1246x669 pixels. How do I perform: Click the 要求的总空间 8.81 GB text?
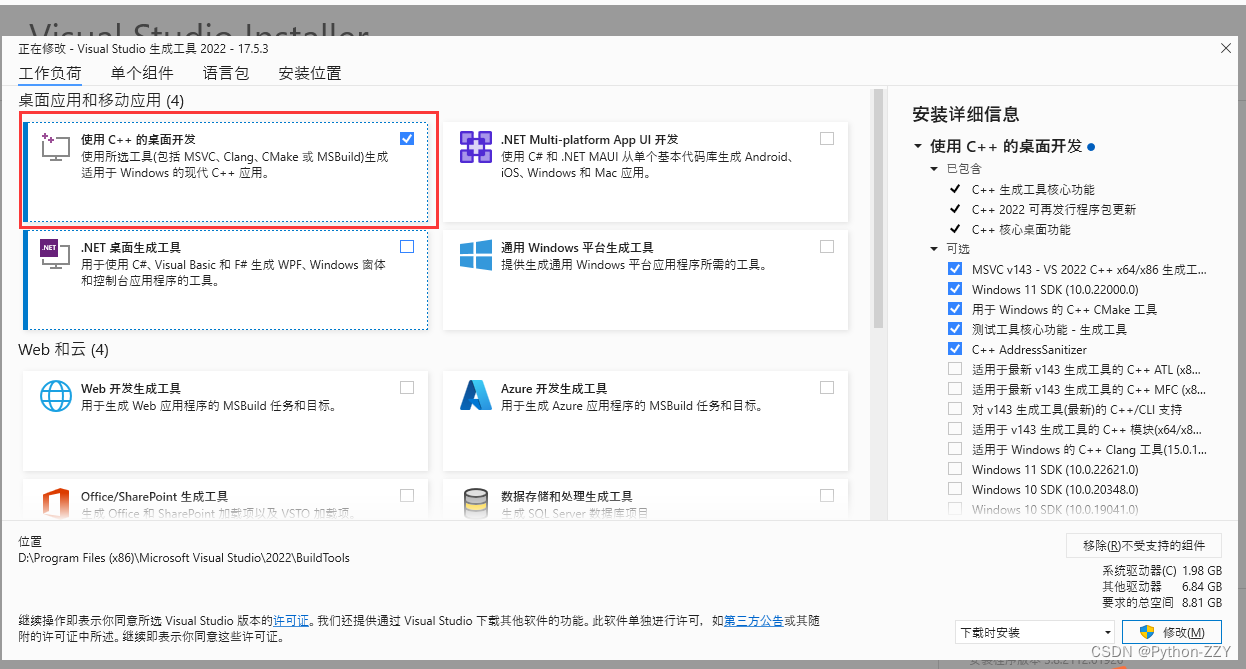[1162, 603]
